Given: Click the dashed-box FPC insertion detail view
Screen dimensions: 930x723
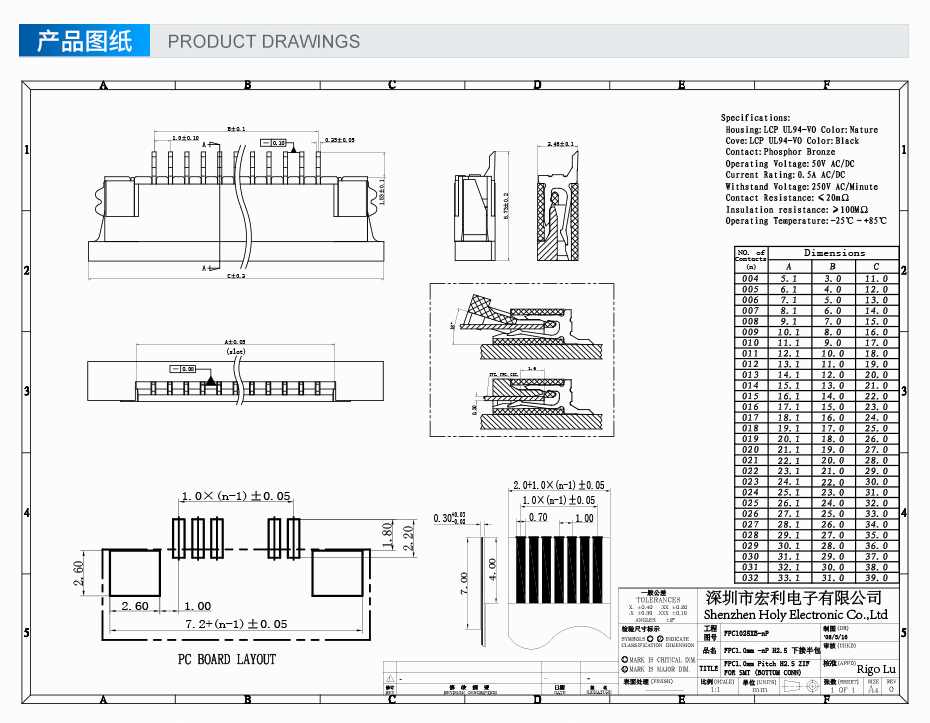Looking at the screenshot, I should click(x=522, y=360).
